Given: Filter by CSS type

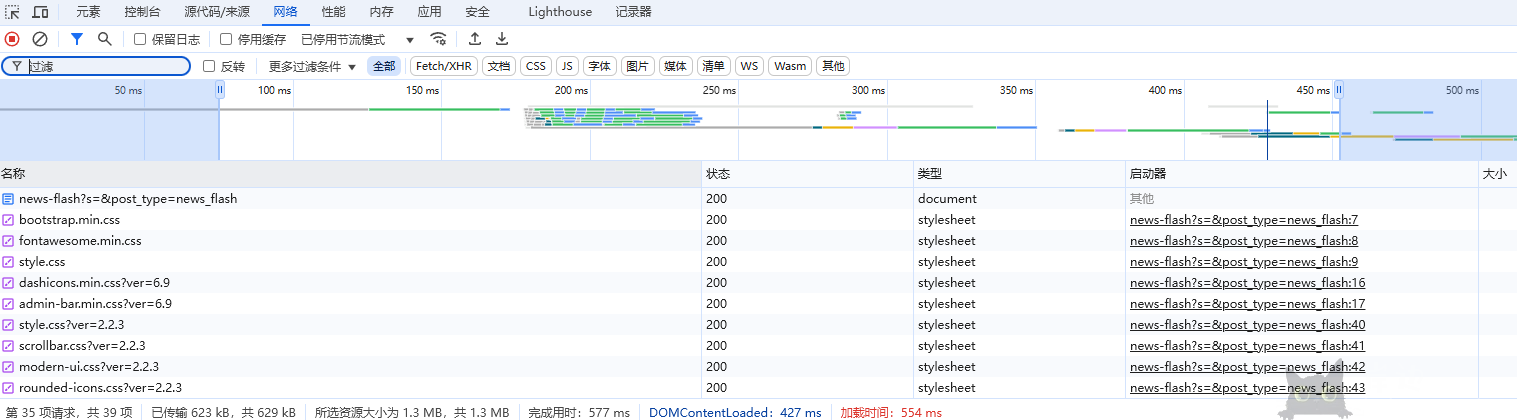Looking at the screenshot, I should [536, 66].
